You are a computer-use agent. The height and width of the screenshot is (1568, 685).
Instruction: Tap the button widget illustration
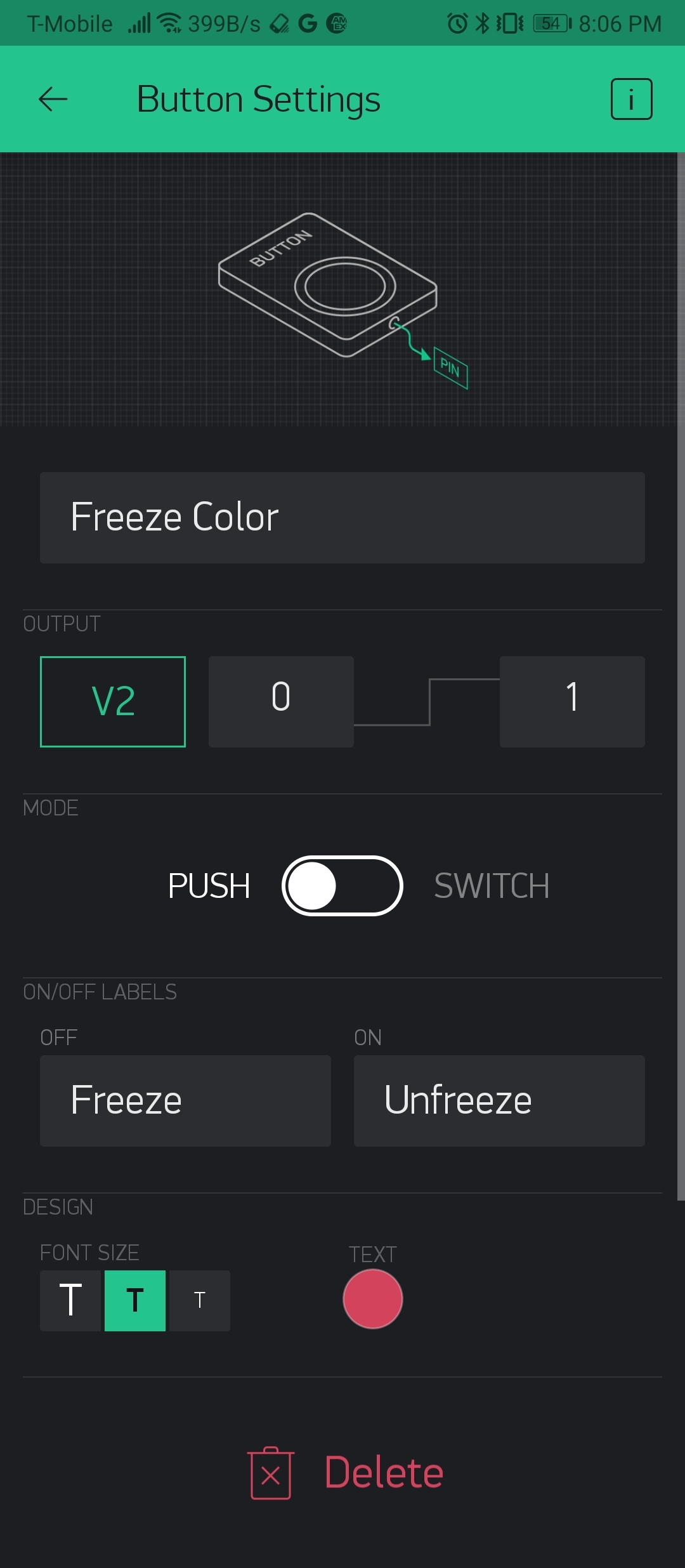(x=329, y=284)
